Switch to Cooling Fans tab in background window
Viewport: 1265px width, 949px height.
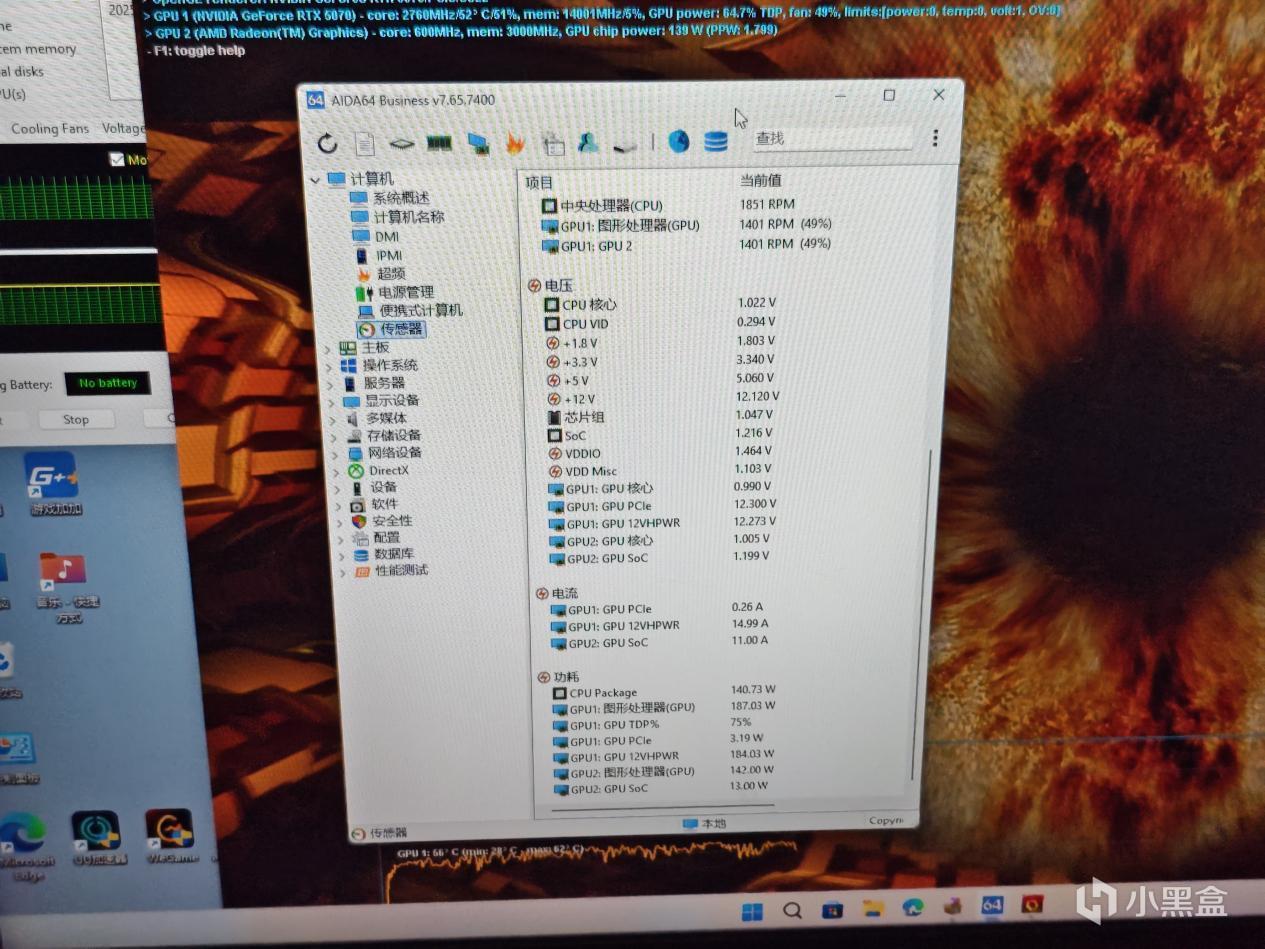click(x=50, y=128)
